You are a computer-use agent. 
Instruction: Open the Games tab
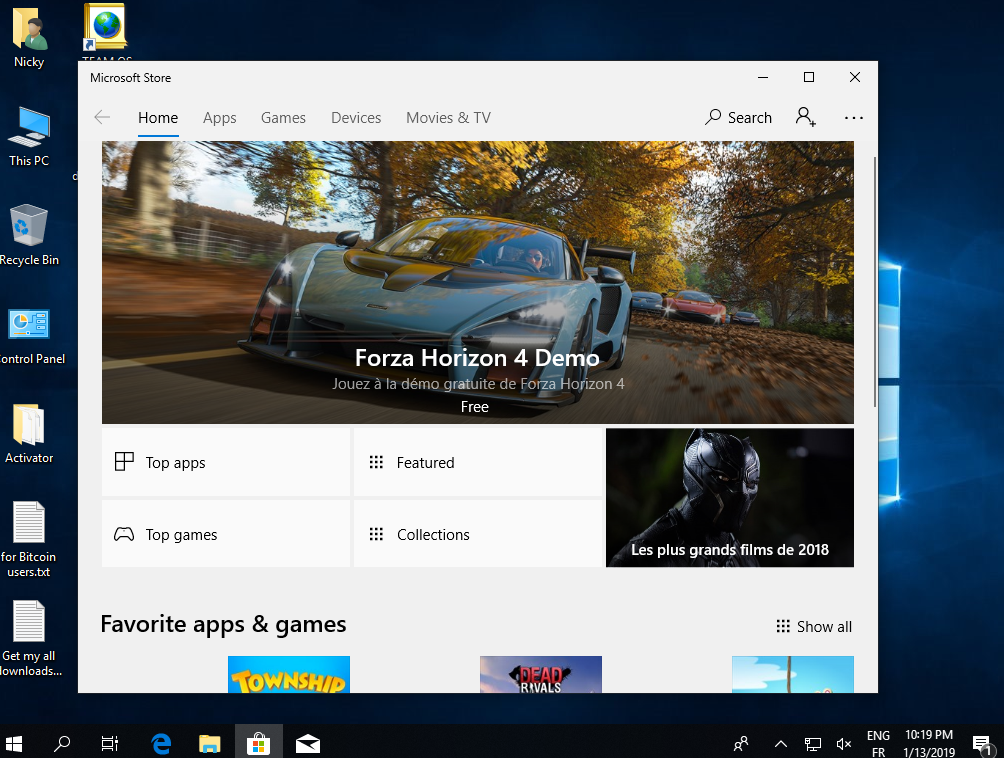pyautogui.click(x=283, y=118)
